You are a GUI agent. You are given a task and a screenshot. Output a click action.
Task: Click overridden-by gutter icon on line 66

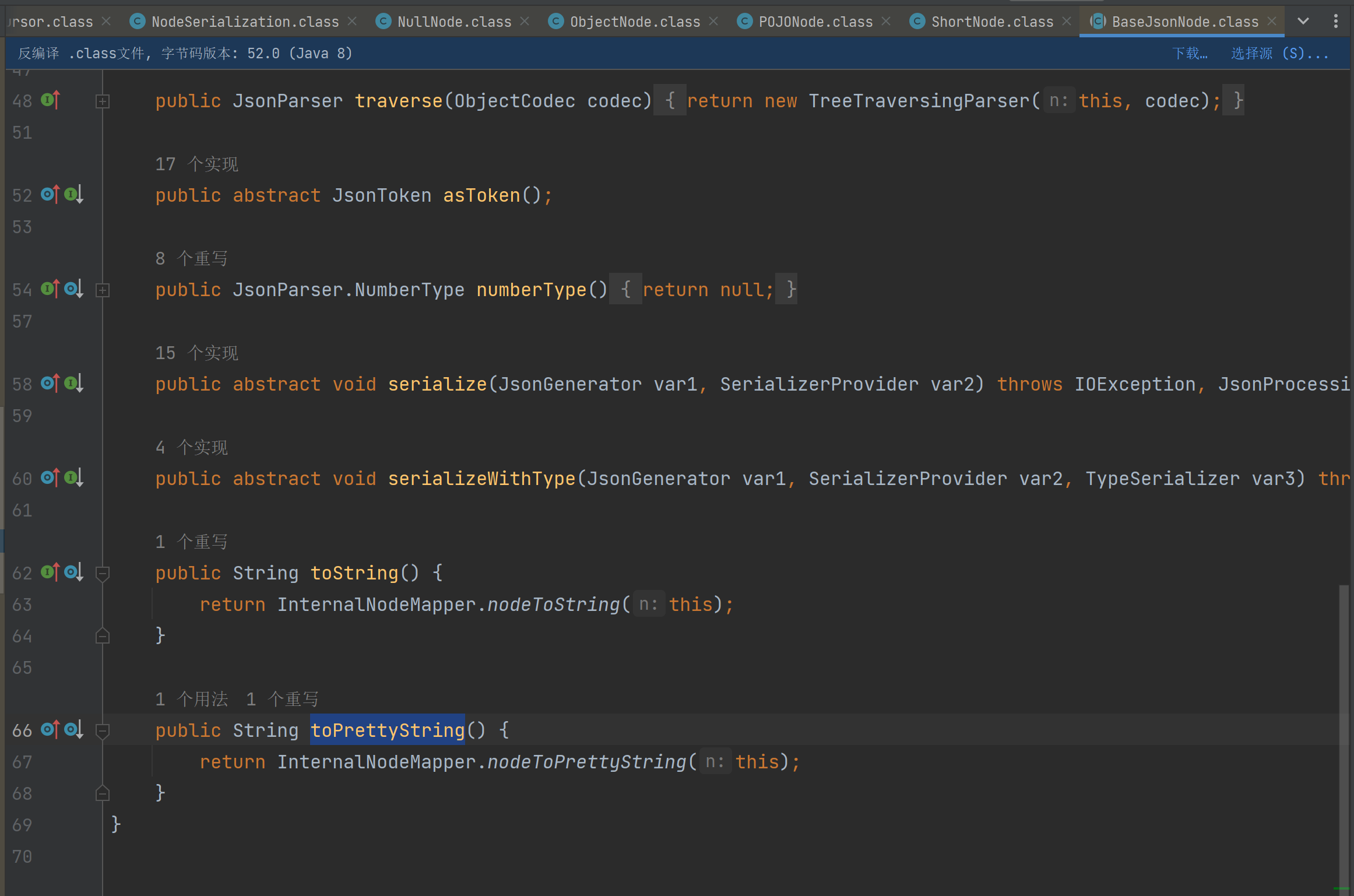[x=74, y=730]
